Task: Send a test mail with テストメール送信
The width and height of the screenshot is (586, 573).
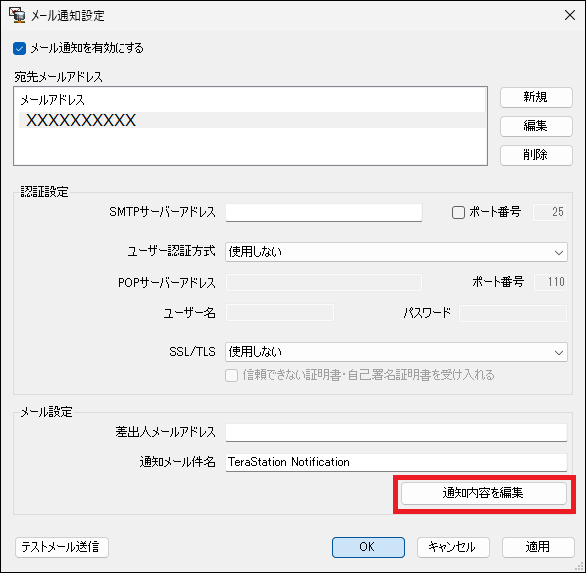Action: 62,547
